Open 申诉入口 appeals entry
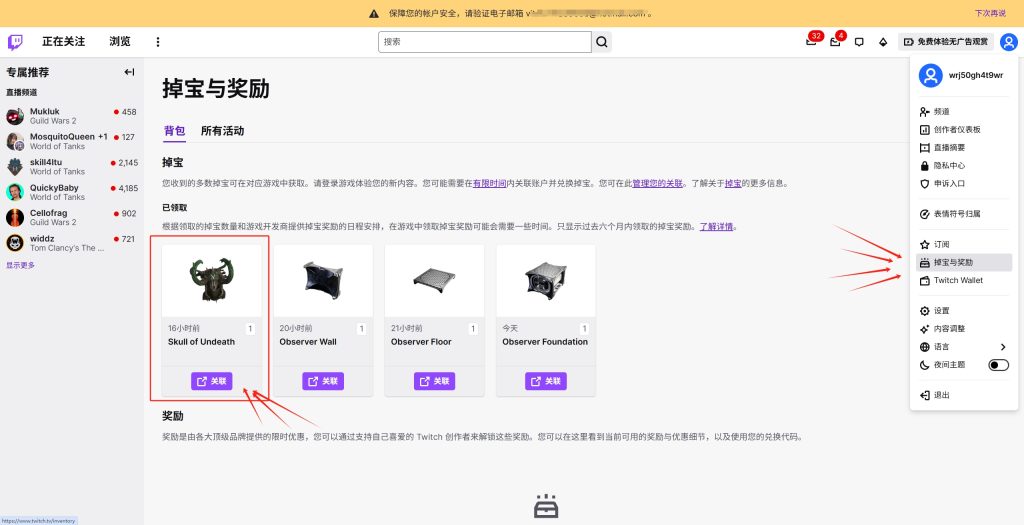This screenshot has height=525, width=1024. [x=965, y=184]
